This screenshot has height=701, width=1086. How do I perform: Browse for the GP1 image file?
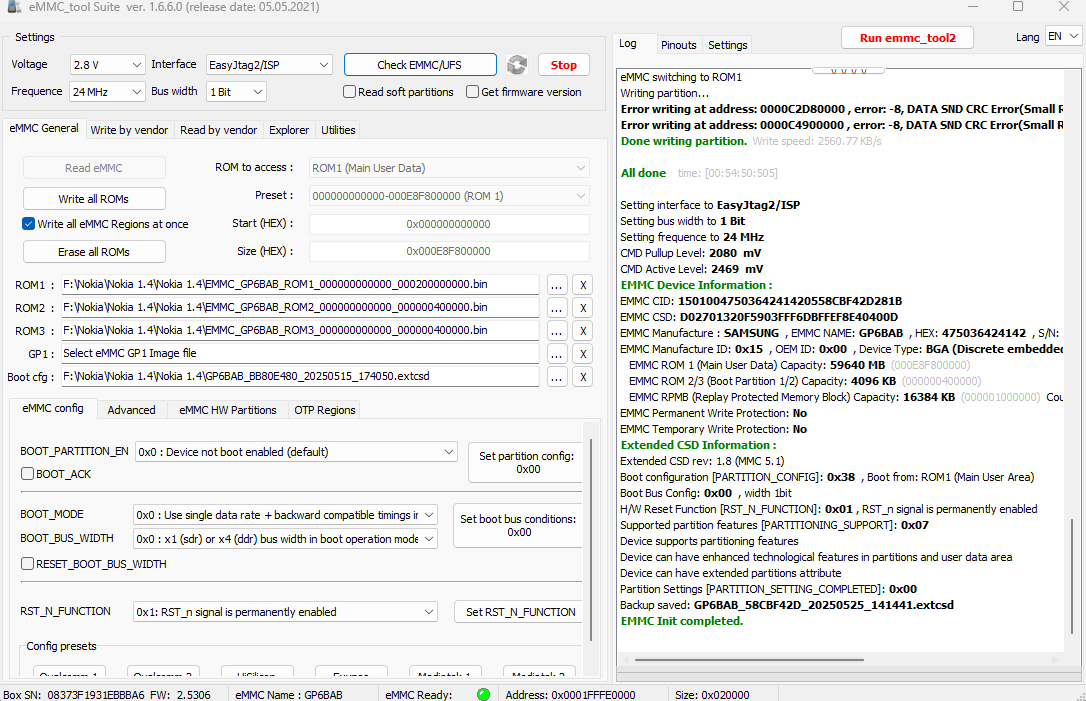(557, 354)
